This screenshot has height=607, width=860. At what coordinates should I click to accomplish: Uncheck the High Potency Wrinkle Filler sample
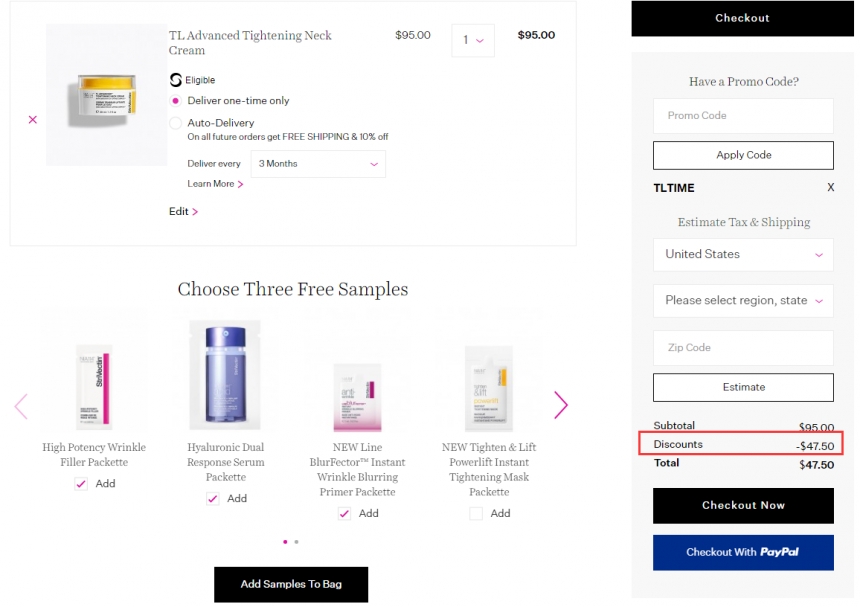tap(81, 483)
